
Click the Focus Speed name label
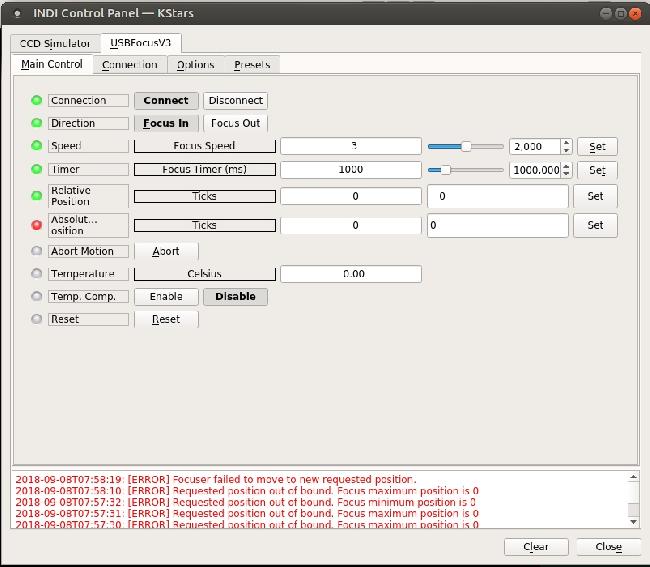(x=205, y=146)
